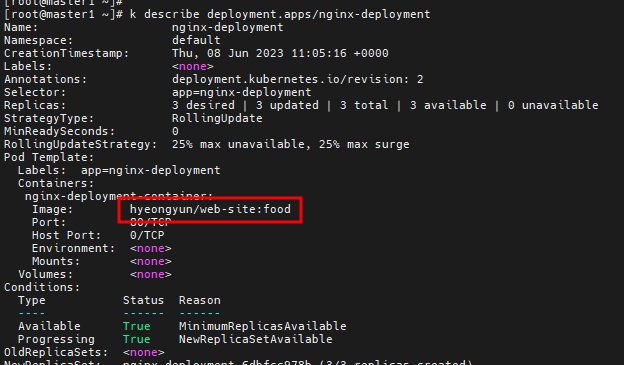Click the 'True' status of Available
The width and height of the screenshot is (624, 365).
click(136, 326)
